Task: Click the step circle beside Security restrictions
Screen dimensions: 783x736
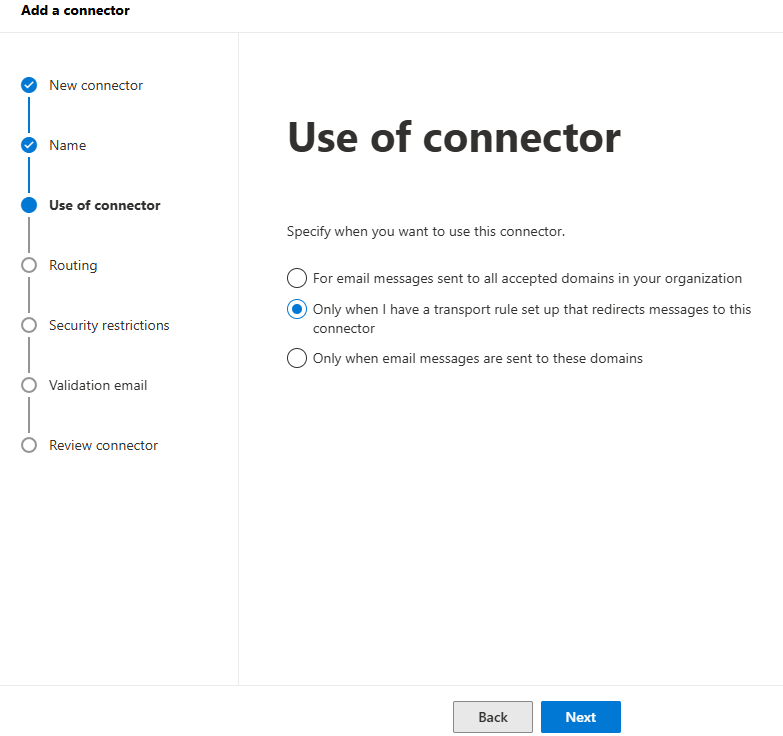Action: (x=29, y=325)
